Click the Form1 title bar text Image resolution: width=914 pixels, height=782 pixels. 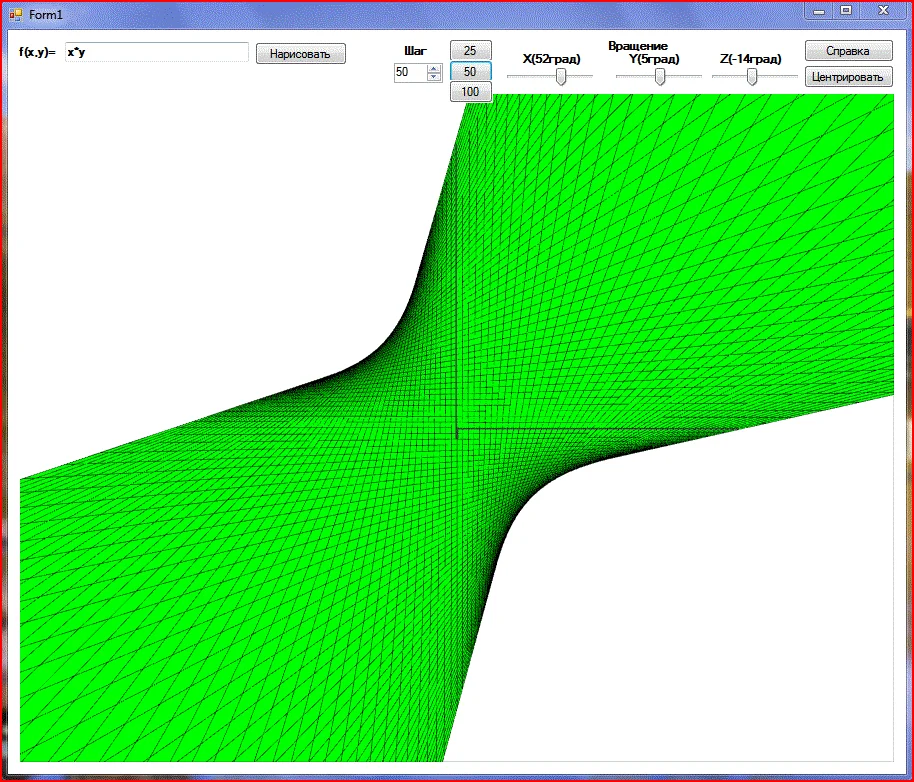(x=46, y=15)
